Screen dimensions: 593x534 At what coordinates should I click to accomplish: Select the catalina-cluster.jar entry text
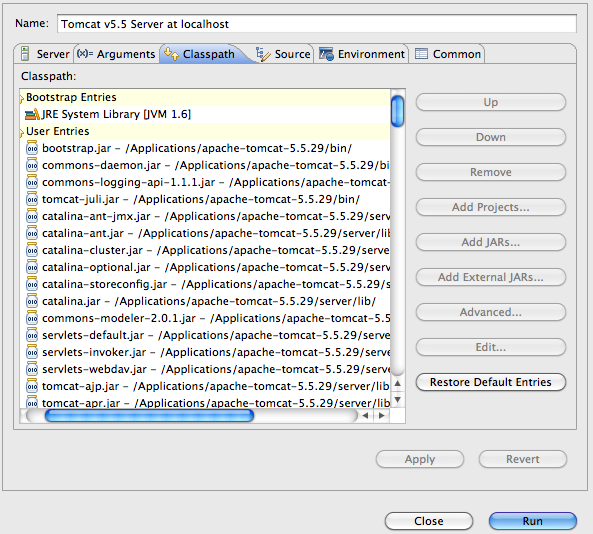(216, 250)
